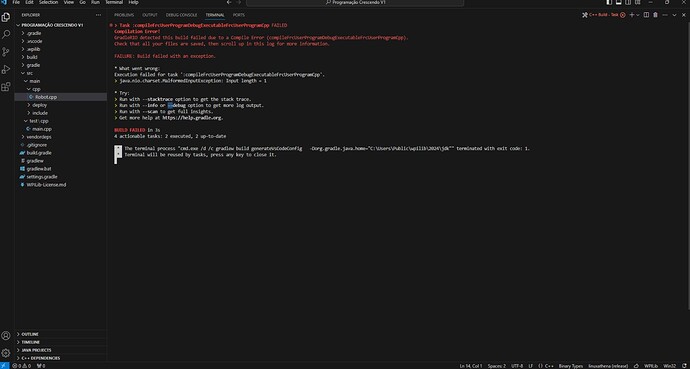690x369 pixels.
Task: Open the Manage gear icon
Action: 6,353
